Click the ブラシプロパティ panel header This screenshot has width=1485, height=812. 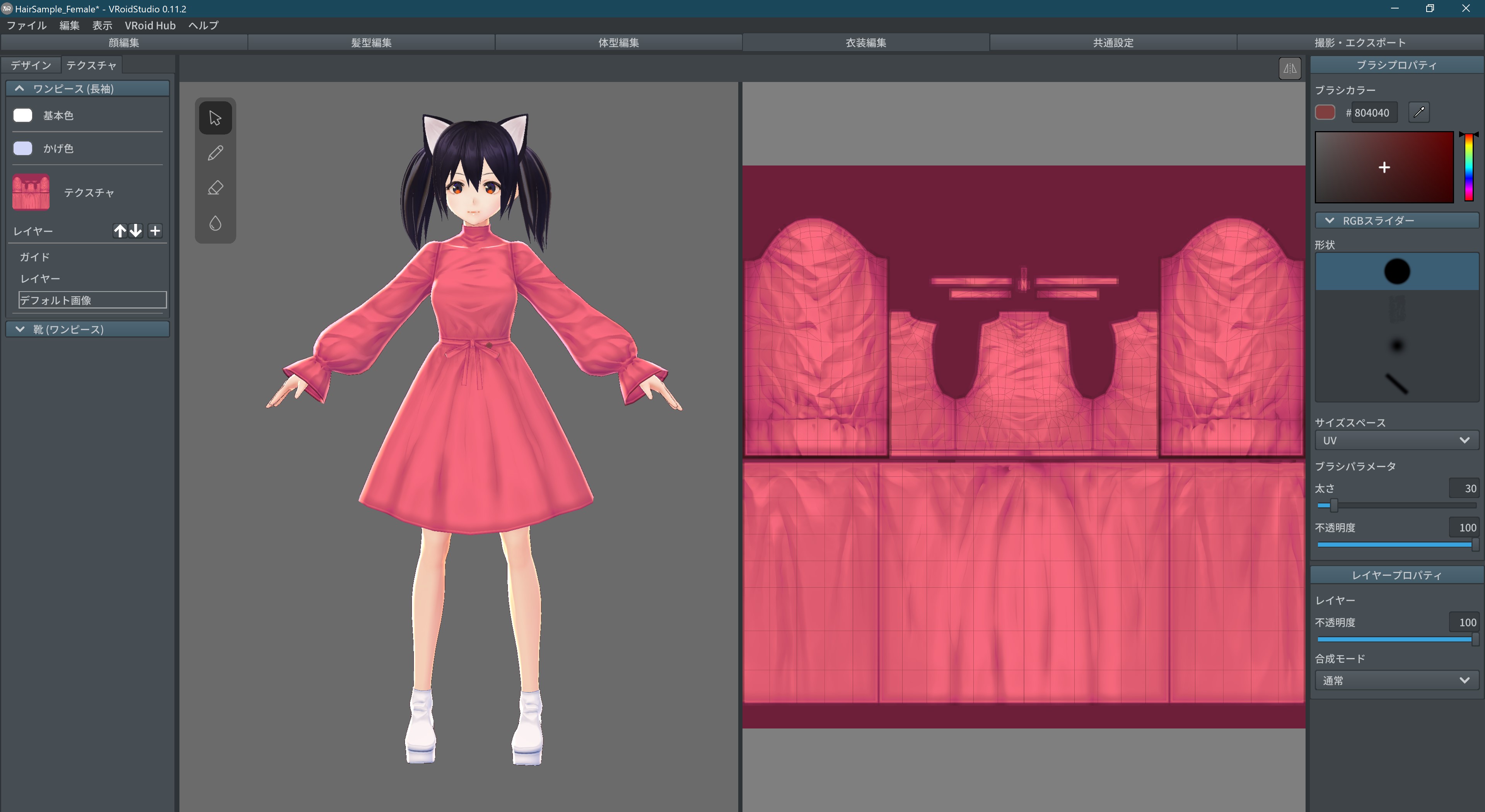[x=1396, y=65]
